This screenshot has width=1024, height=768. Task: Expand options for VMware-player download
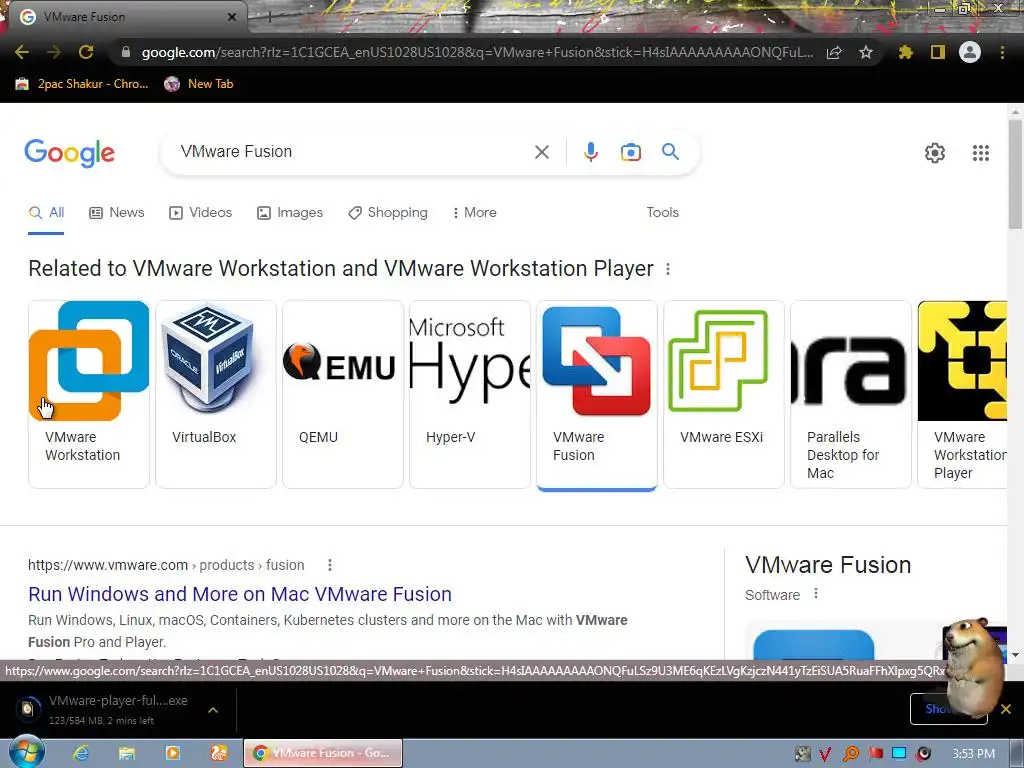pos(213,710)
